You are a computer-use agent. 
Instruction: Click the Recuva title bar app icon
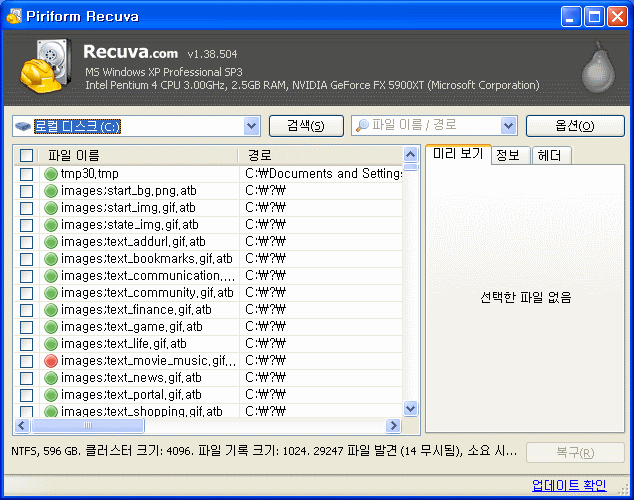[14, 16]
